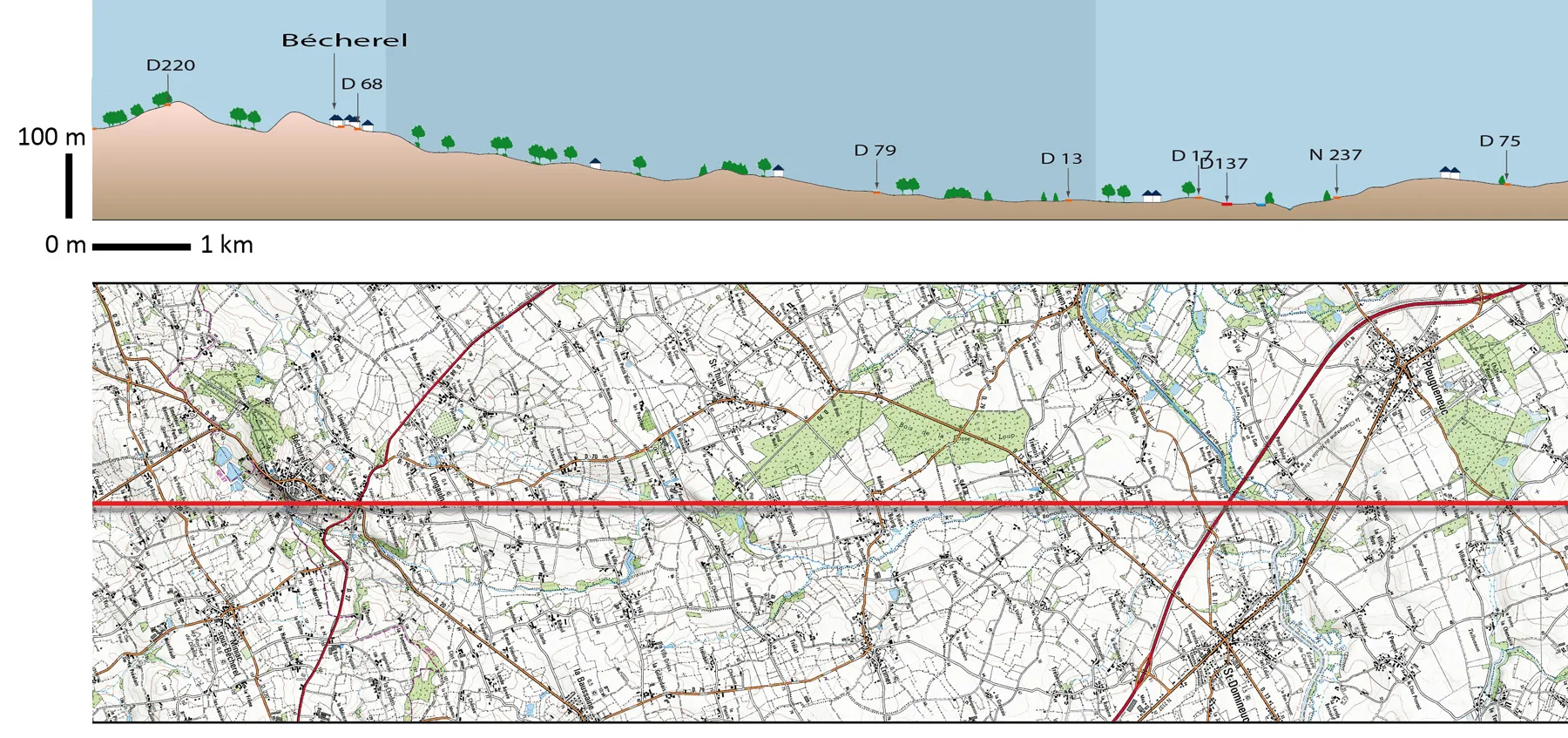1568x738 pixels.
Task: Click the orange marker below the D 13 arrow
Action: (x=1068, y=200)
